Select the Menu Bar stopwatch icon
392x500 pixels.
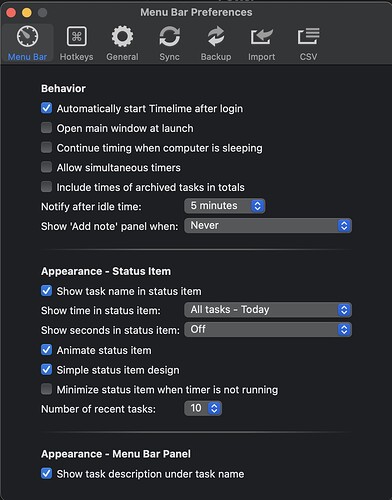[x=27, y=36]
